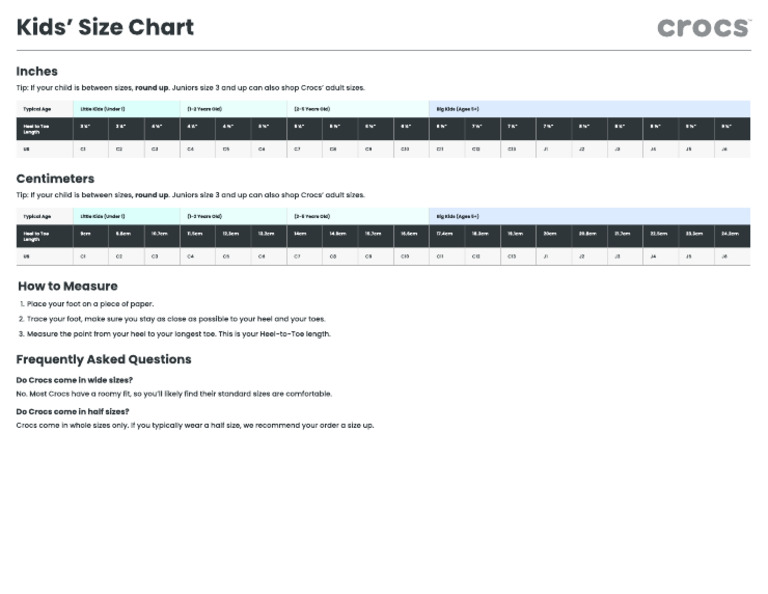Screen dimensions: 768x594
Task: Click the Crocs logo
Action: coord(703,27)
